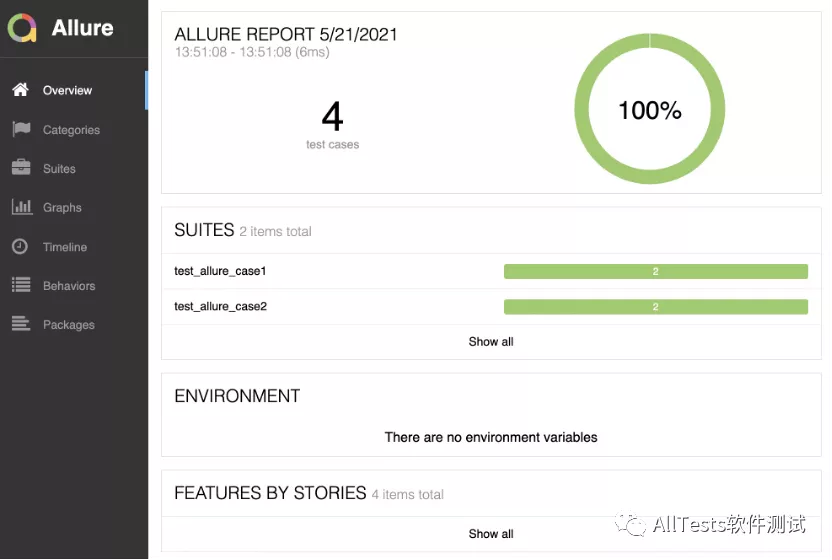Expand Show all under Suites
The height and width of the screenshot is (560, 832).
click(491, 342)
